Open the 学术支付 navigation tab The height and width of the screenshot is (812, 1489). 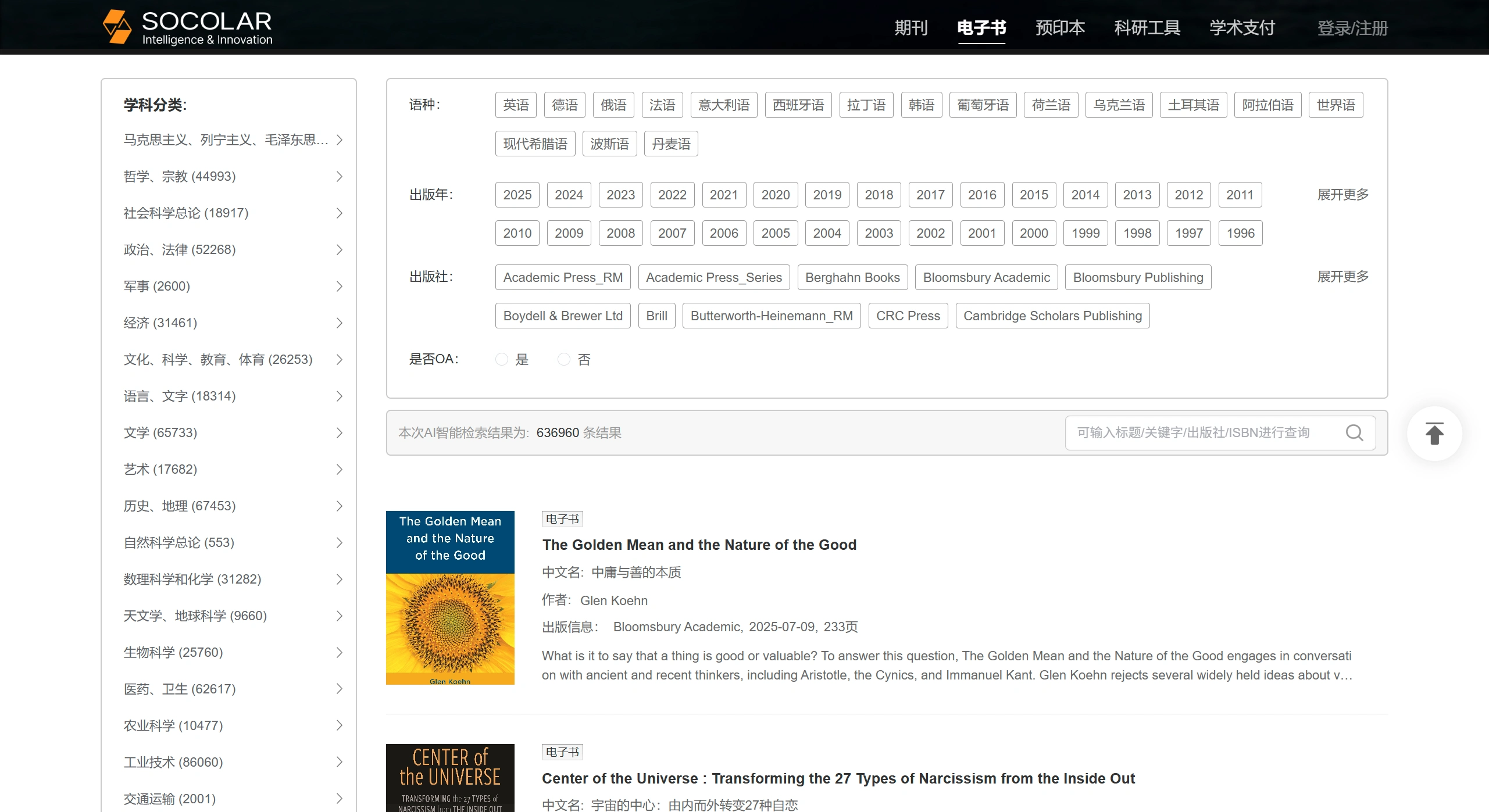pos(1242,27)
